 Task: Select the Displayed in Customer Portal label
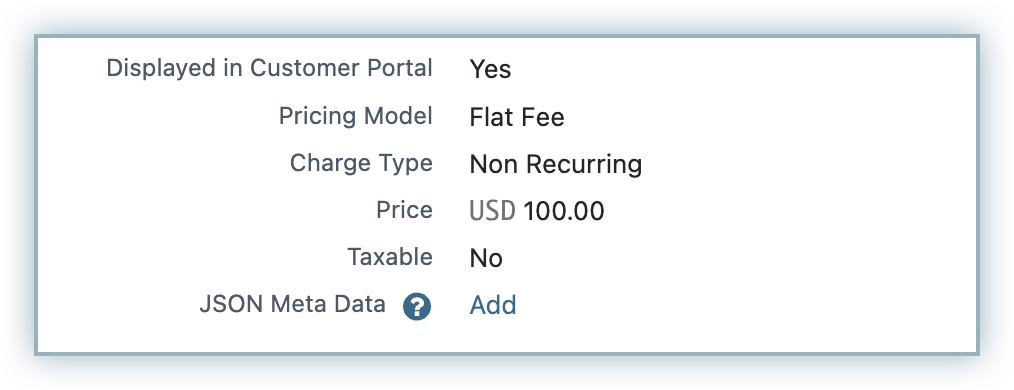(x=269, y=69)
